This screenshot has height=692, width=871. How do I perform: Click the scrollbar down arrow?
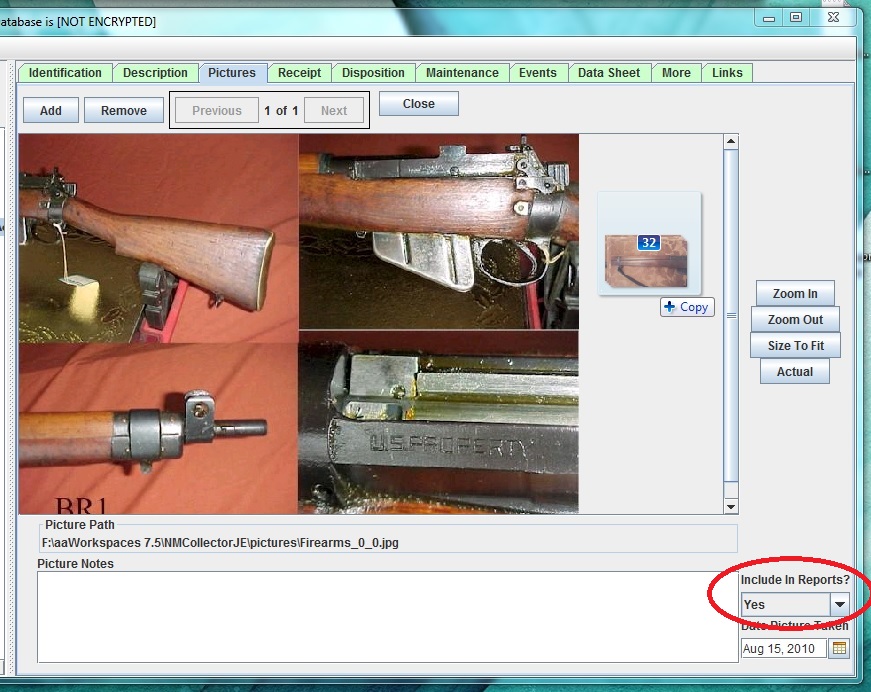tap(731, 506)
